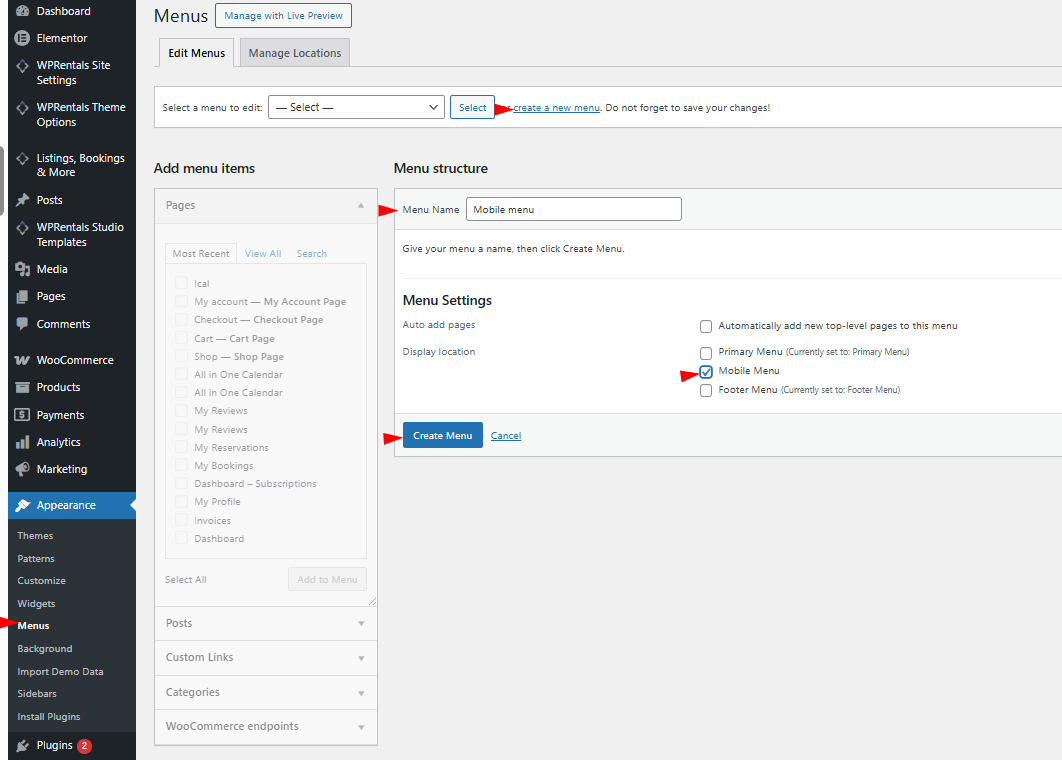Screen dimensions: 1062x760
Task: Switch to Manage Locations tab
Action: click(x=295, y=53)
